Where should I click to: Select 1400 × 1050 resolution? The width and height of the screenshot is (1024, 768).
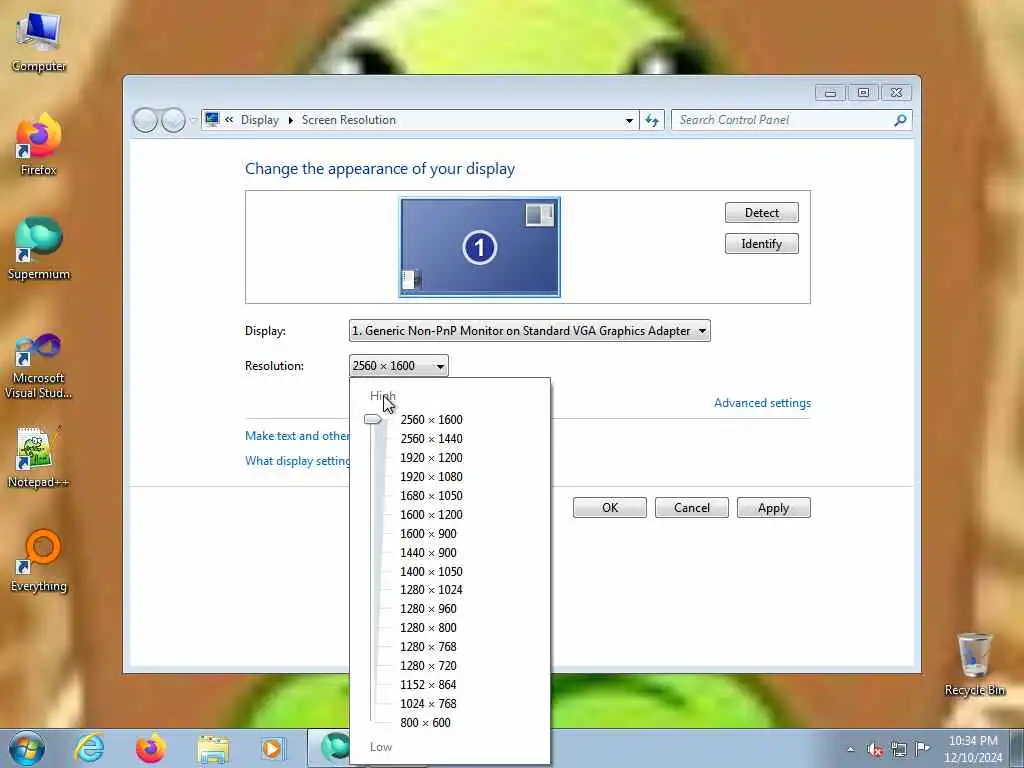point(431,571)
